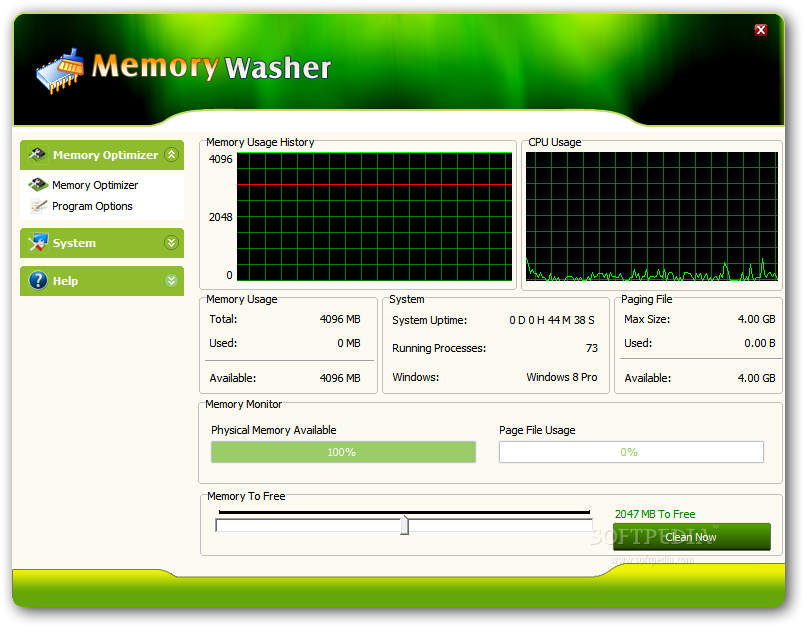Click the Memory Washer chip logo icon
This screenshot has height=627, width=805.
click(x=61, y=71)
